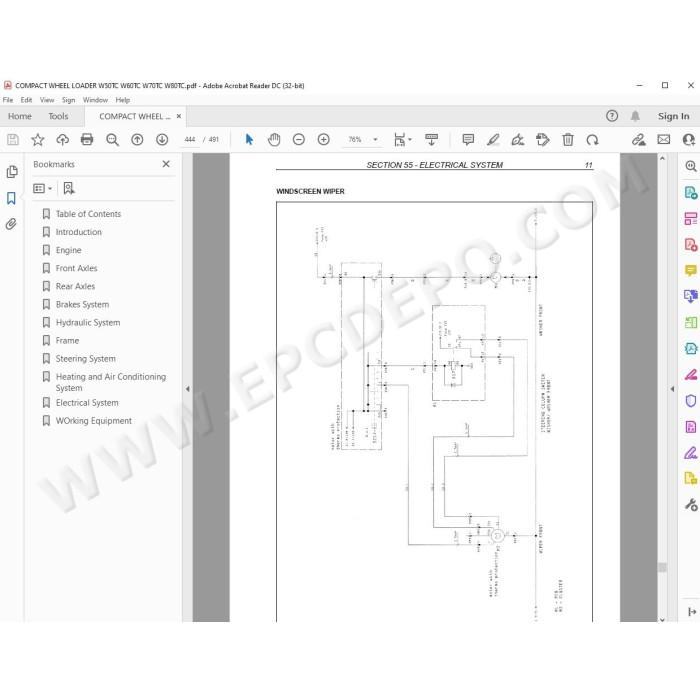Click the vertical scrollbar thumb

[662, 567]
